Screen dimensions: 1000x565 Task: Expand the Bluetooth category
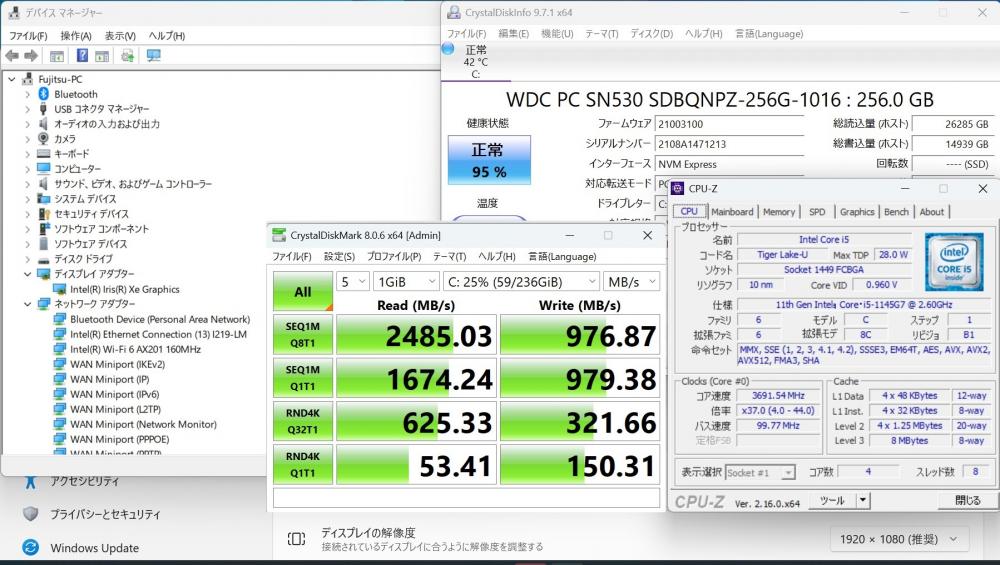tap(27, 94)
